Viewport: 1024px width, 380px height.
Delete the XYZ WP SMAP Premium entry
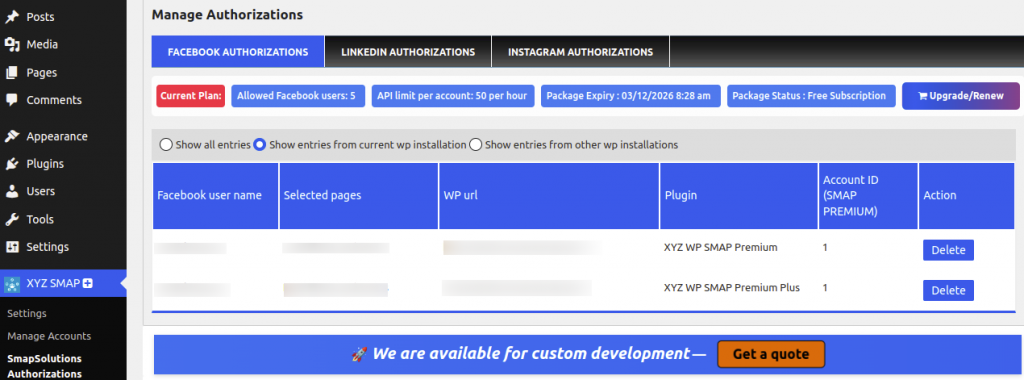point(948,250)
